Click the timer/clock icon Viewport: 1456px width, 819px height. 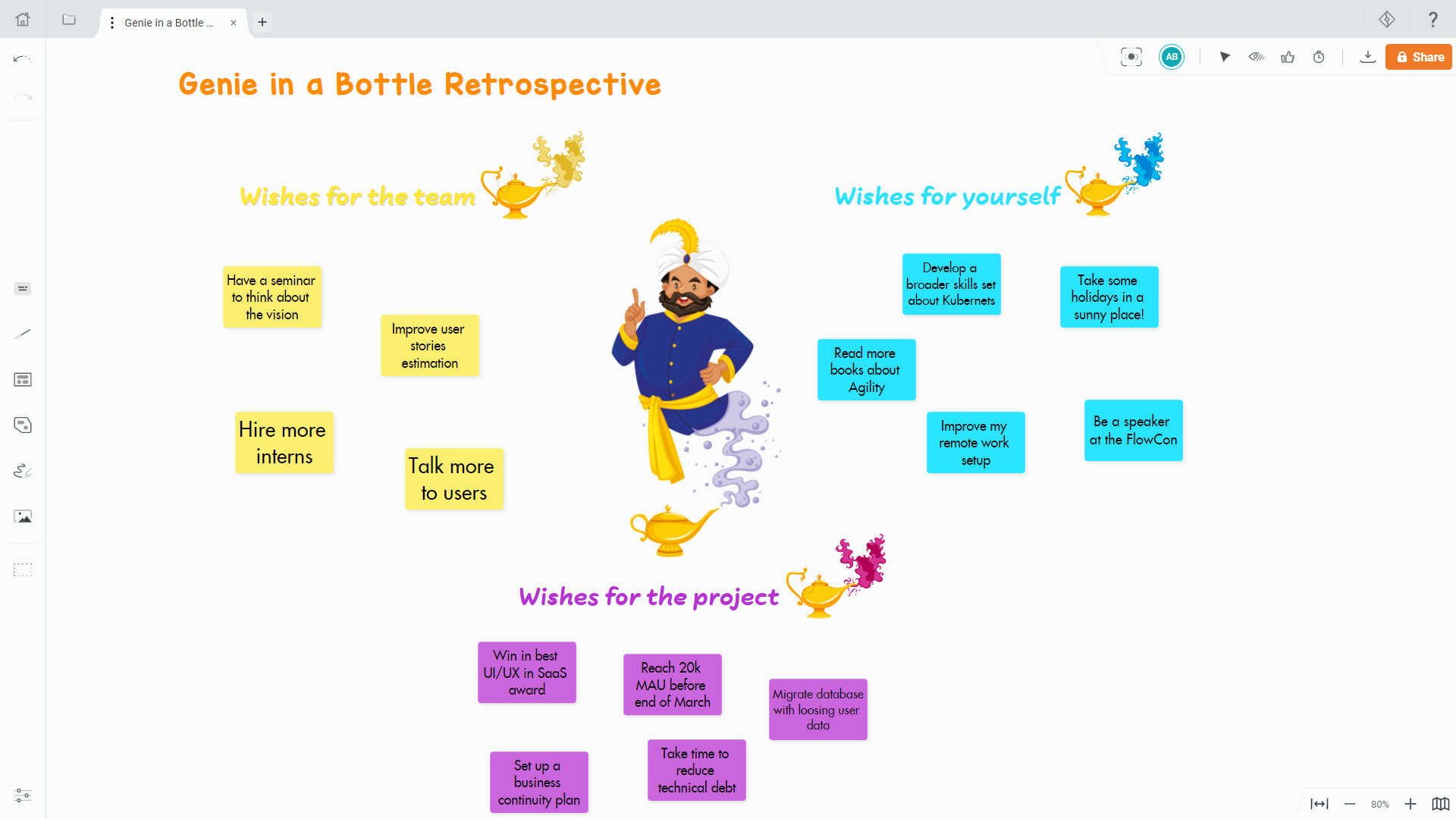1319,57
